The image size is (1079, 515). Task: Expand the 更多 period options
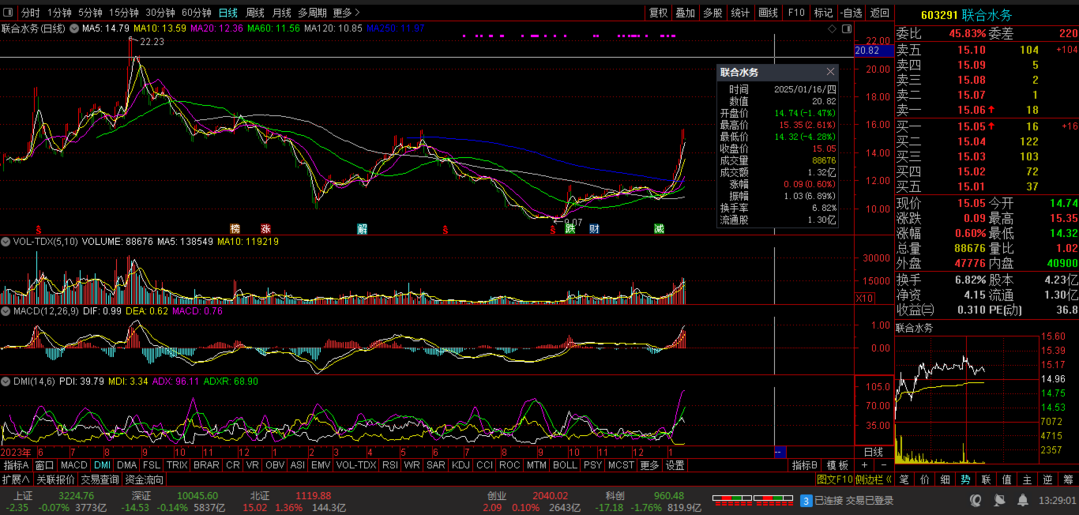[x=345, y=13]
